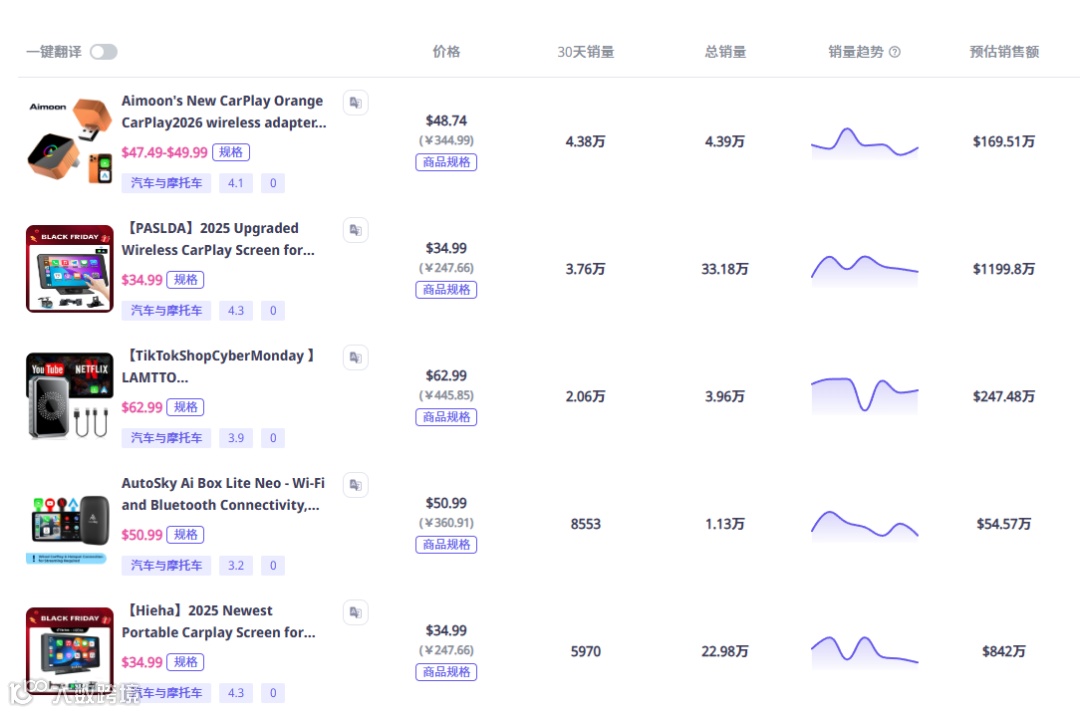Screen dimensions: 1080x713
Task: Open the Hieha Carplay Screen thumbnail
Action: [70, 651]
